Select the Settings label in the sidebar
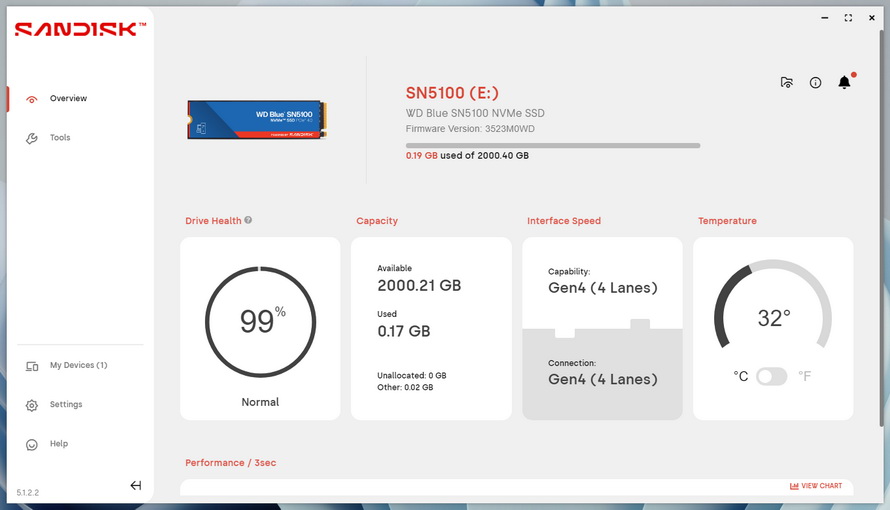The height and width of the screenshot is (510, 890). [x=66, y=405]
